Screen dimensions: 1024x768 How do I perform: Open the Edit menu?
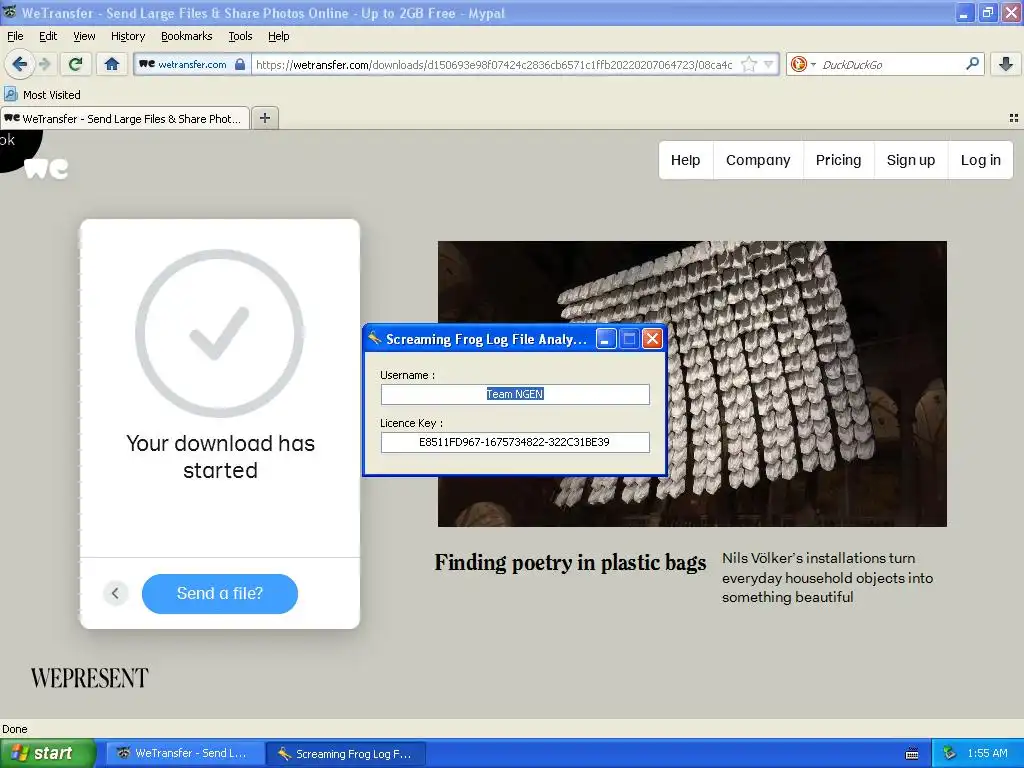pyautogui.click(x=48, y=36)
